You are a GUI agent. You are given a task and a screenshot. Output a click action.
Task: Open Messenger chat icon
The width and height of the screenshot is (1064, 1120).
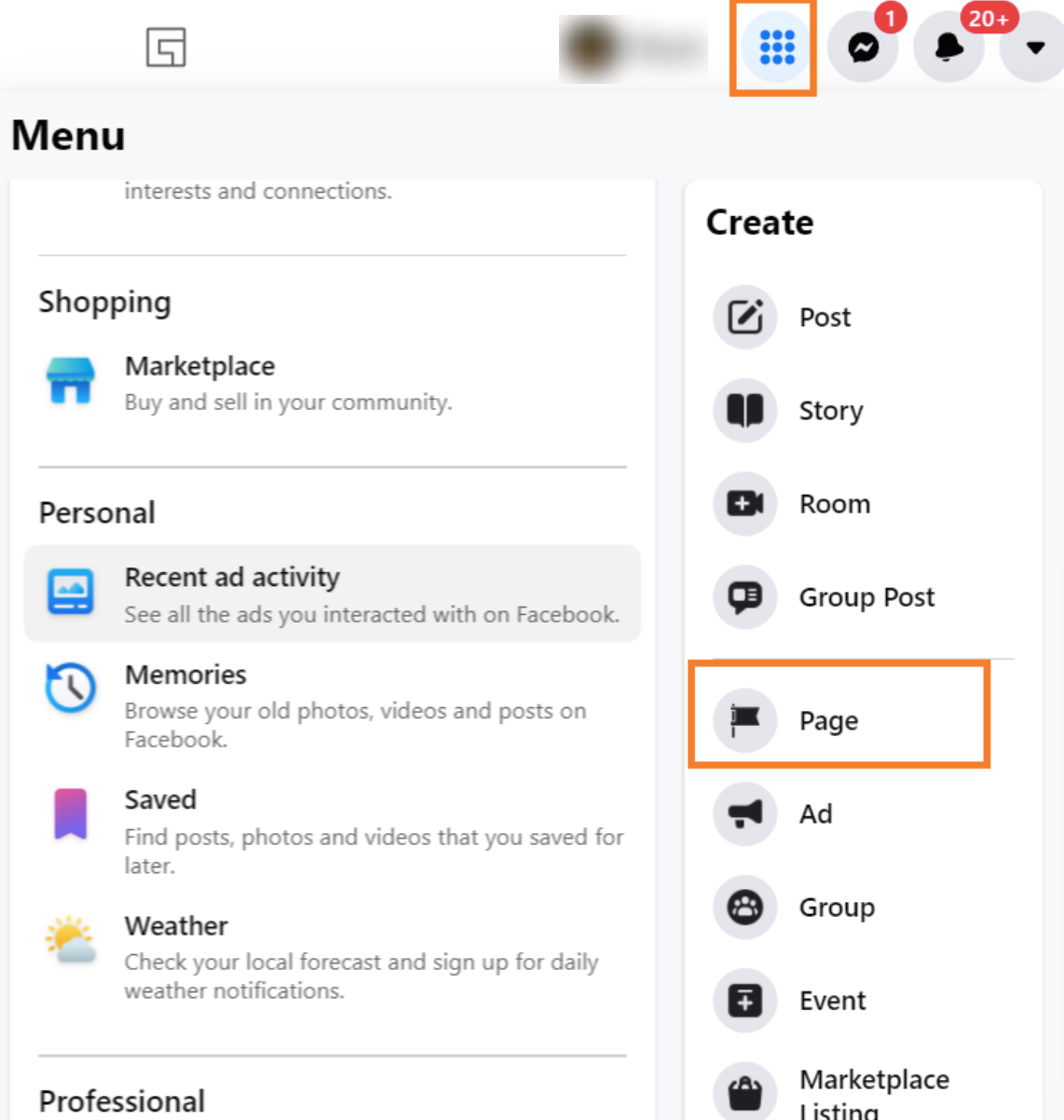(863, 47)
